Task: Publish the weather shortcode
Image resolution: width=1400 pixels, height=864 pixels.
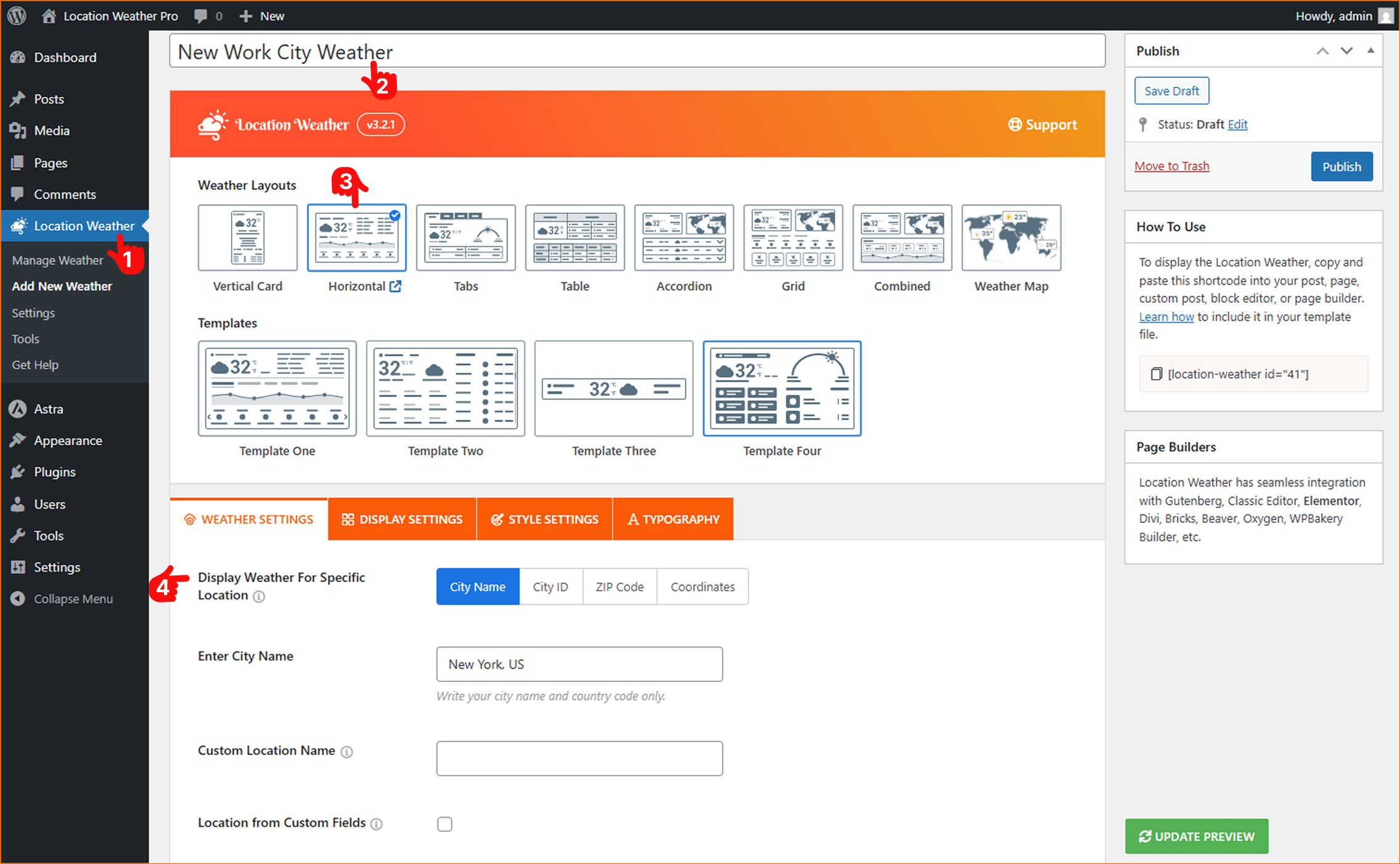Action: (1341, 167)
